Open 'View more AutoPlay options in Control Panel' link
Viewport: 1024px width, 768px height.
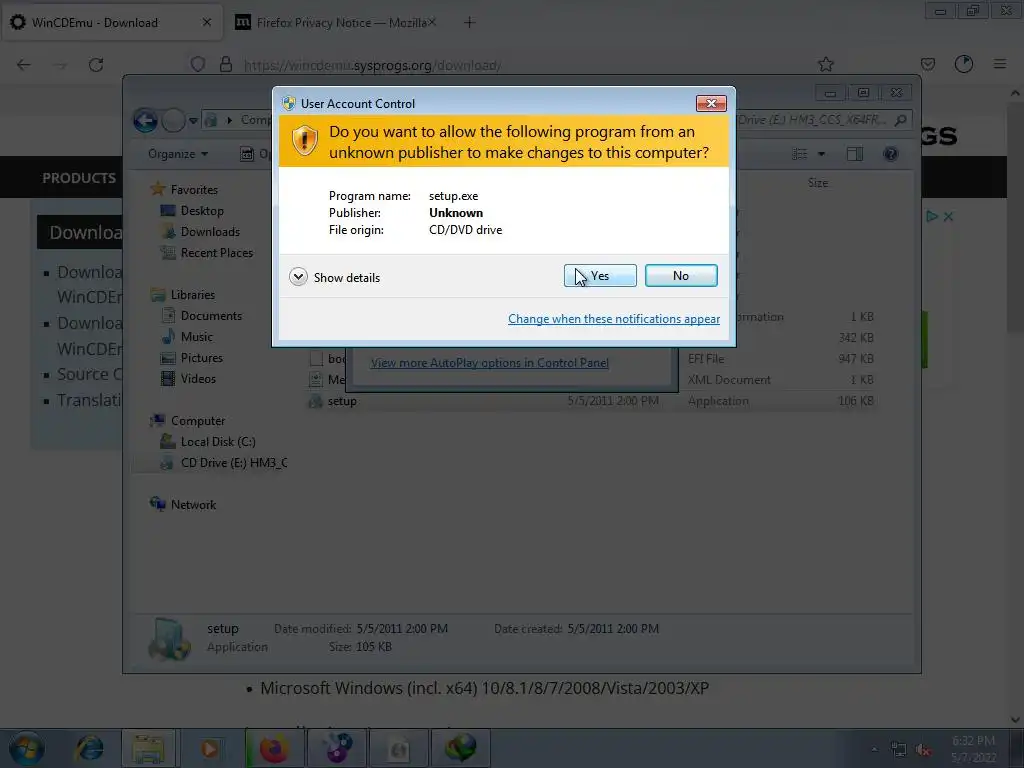489,362
